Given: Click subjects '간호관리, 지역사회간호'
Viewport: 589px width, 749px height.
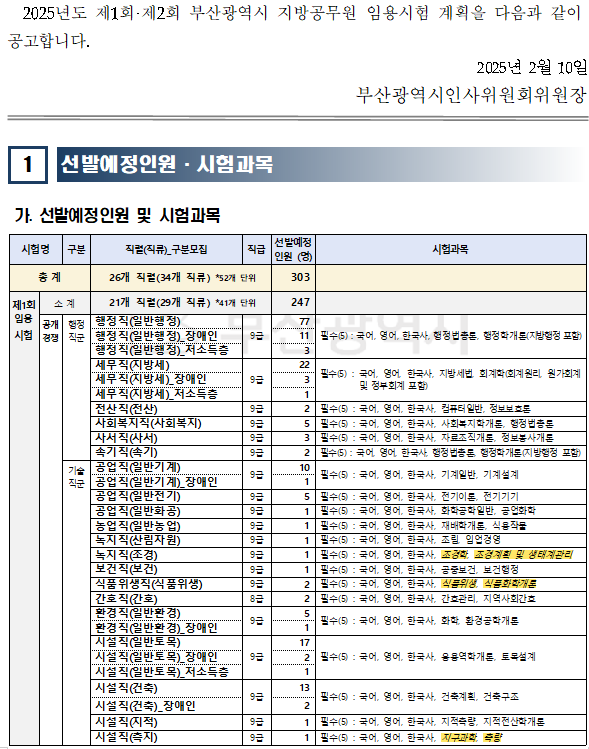Looking at the screenshot, I should 489,599.
